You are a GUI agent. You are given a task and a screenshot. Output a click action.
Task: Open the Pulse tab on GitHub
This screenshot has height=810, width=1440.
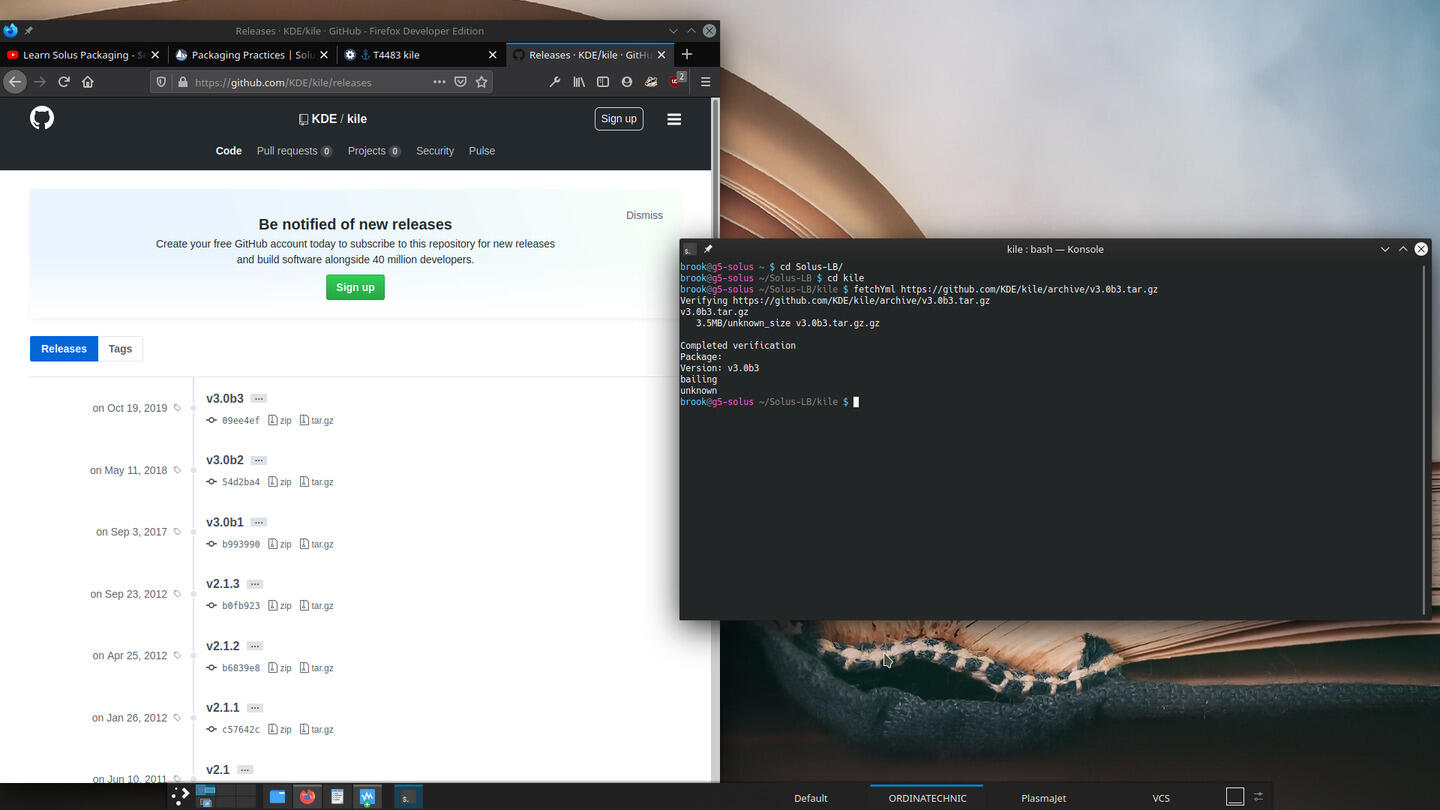pyautogui.click(x=482, y=151)
